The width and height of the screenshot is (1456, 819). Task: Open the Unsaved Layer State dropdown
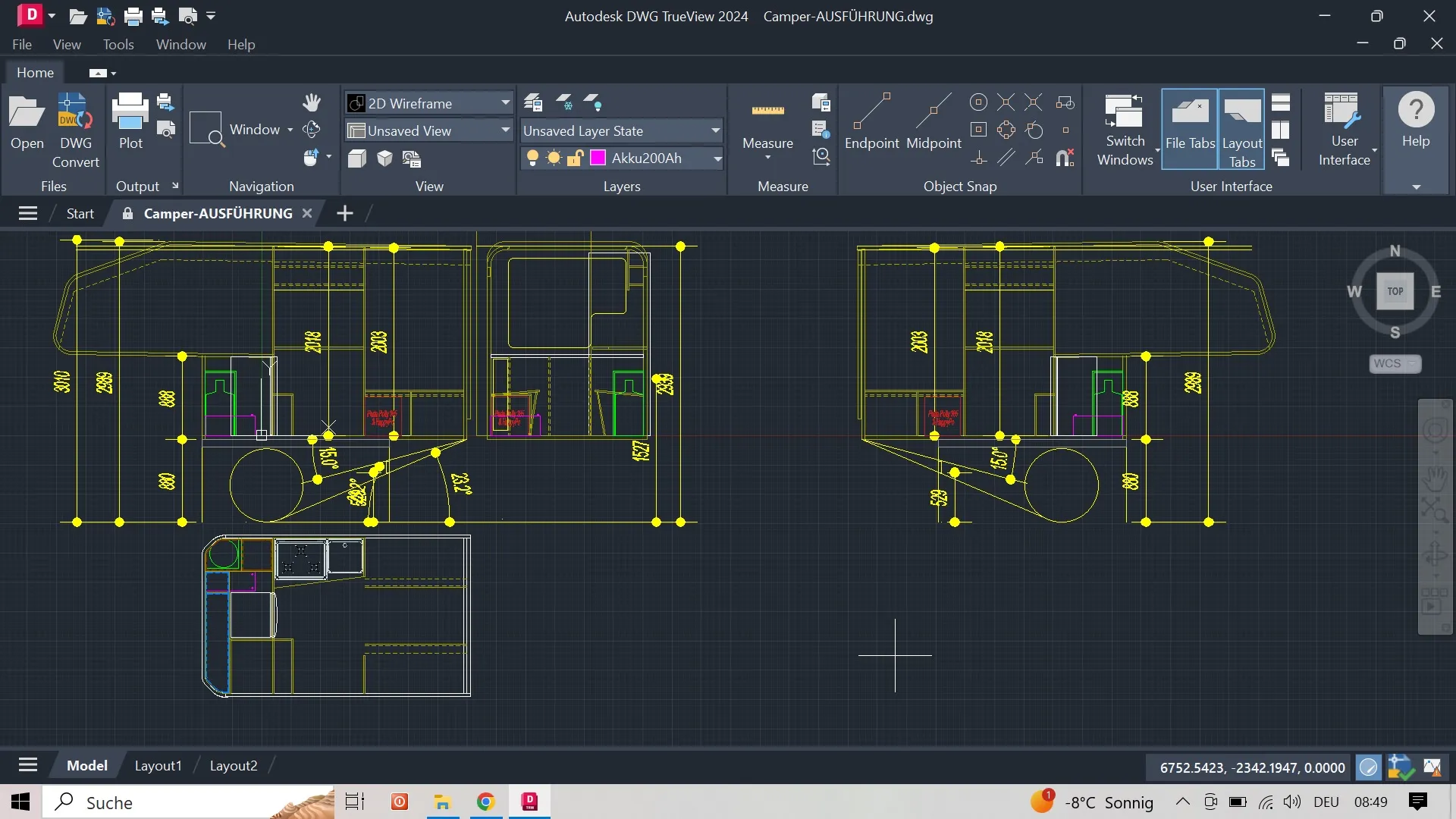[714, 130]
